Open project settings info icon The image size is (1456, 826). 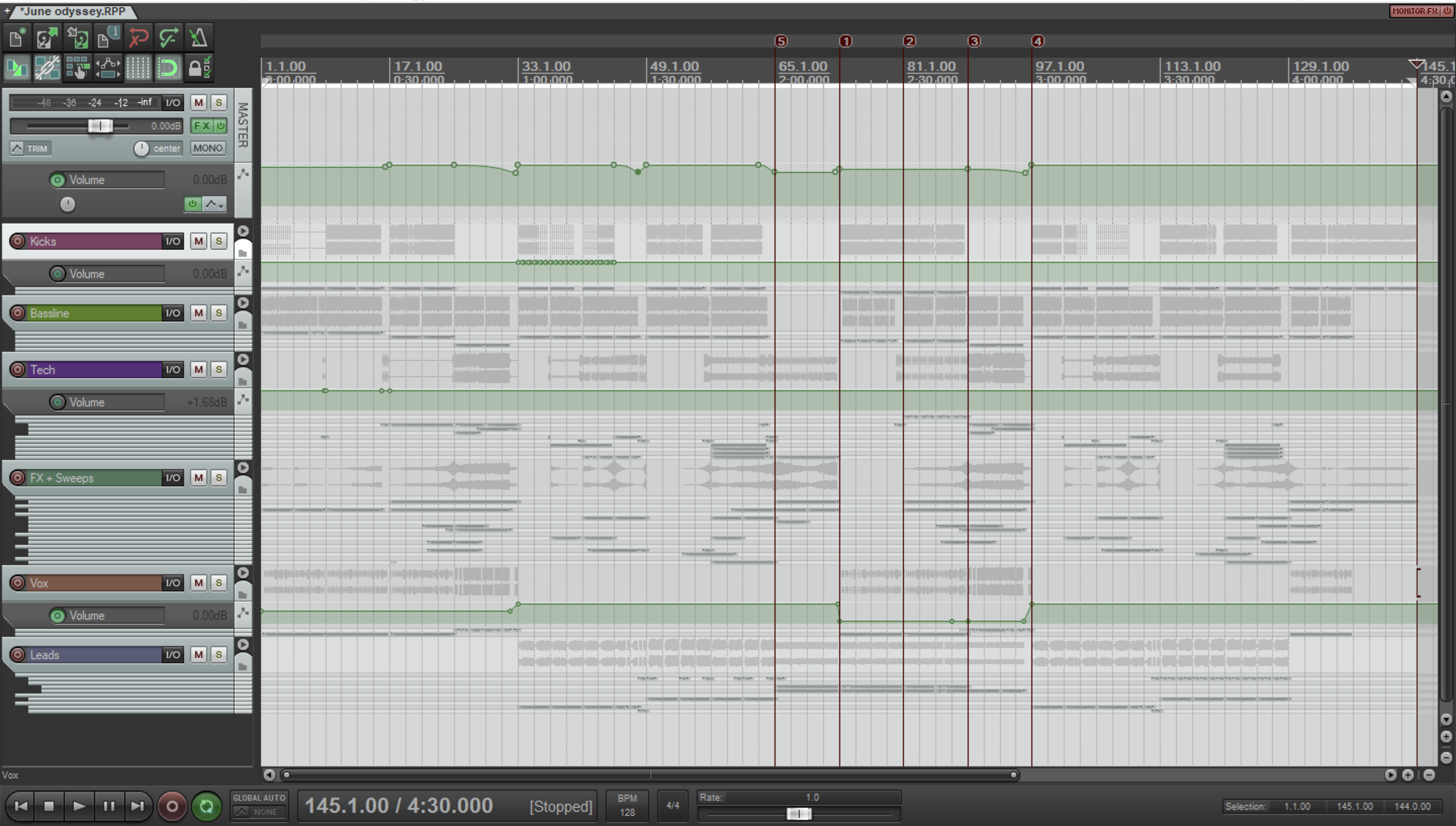coord(108,38)
